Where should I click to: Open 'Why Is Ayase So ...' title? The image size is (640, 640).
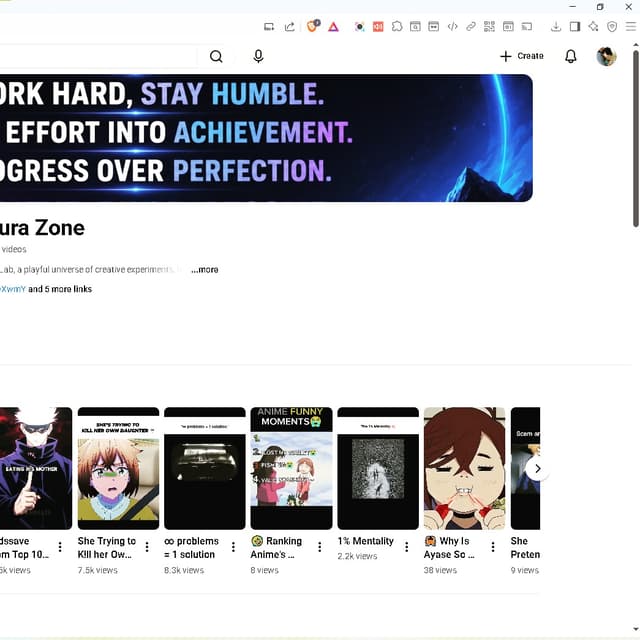click(x=449, y=548)
